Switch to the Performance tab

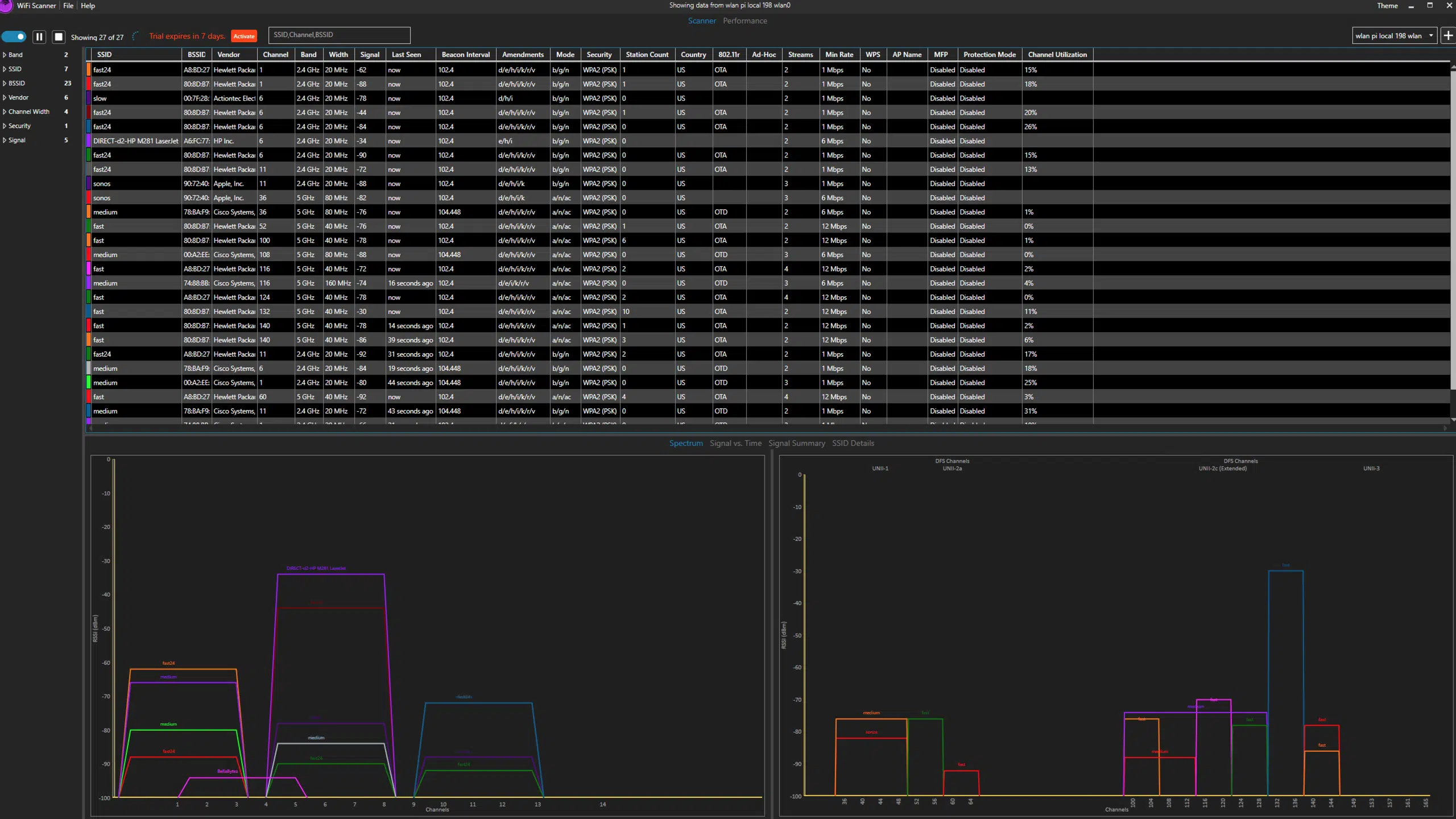click(744, 21)
